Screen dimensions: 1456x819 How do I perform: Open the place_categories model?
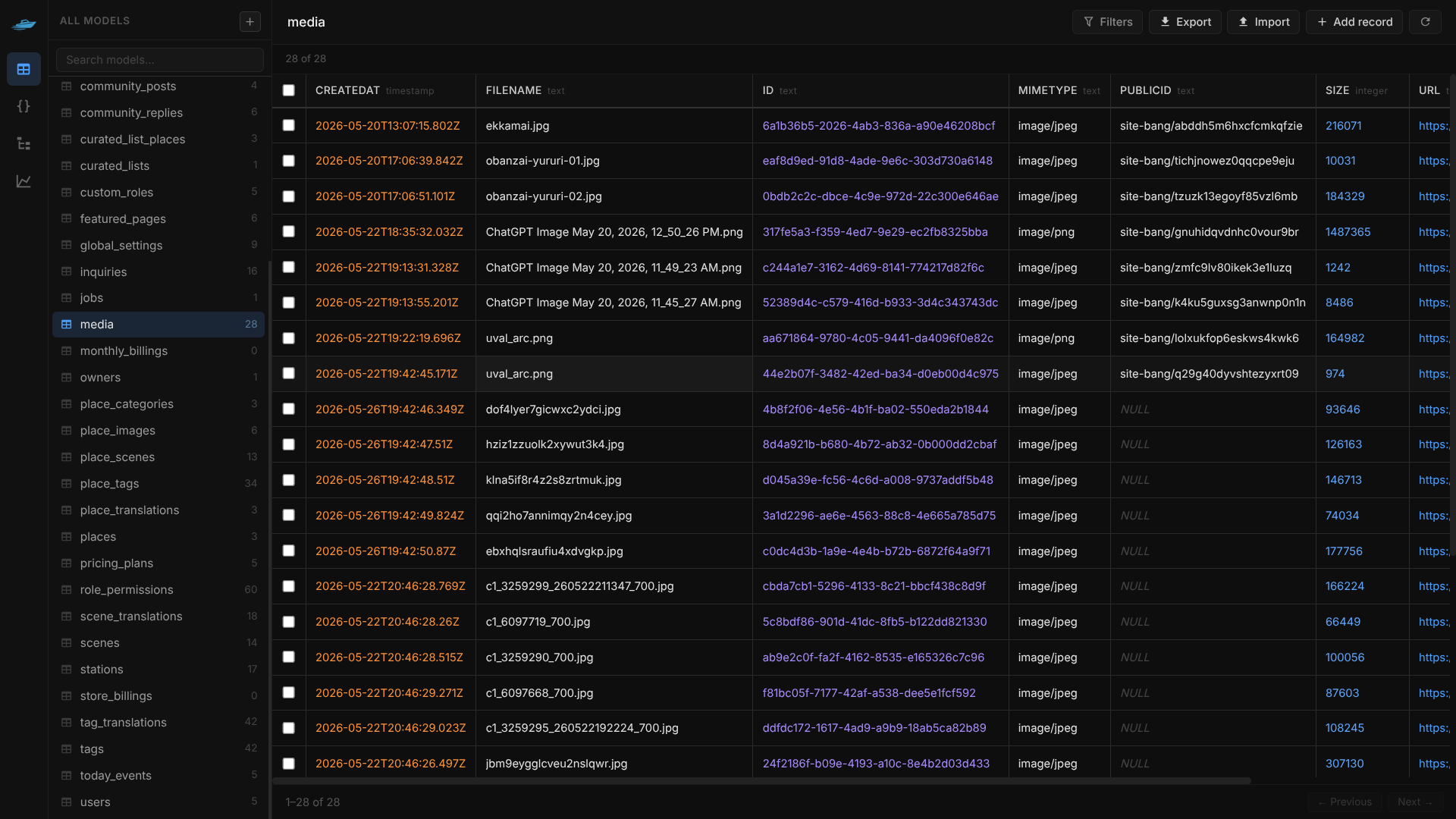(x=158, y=404)
